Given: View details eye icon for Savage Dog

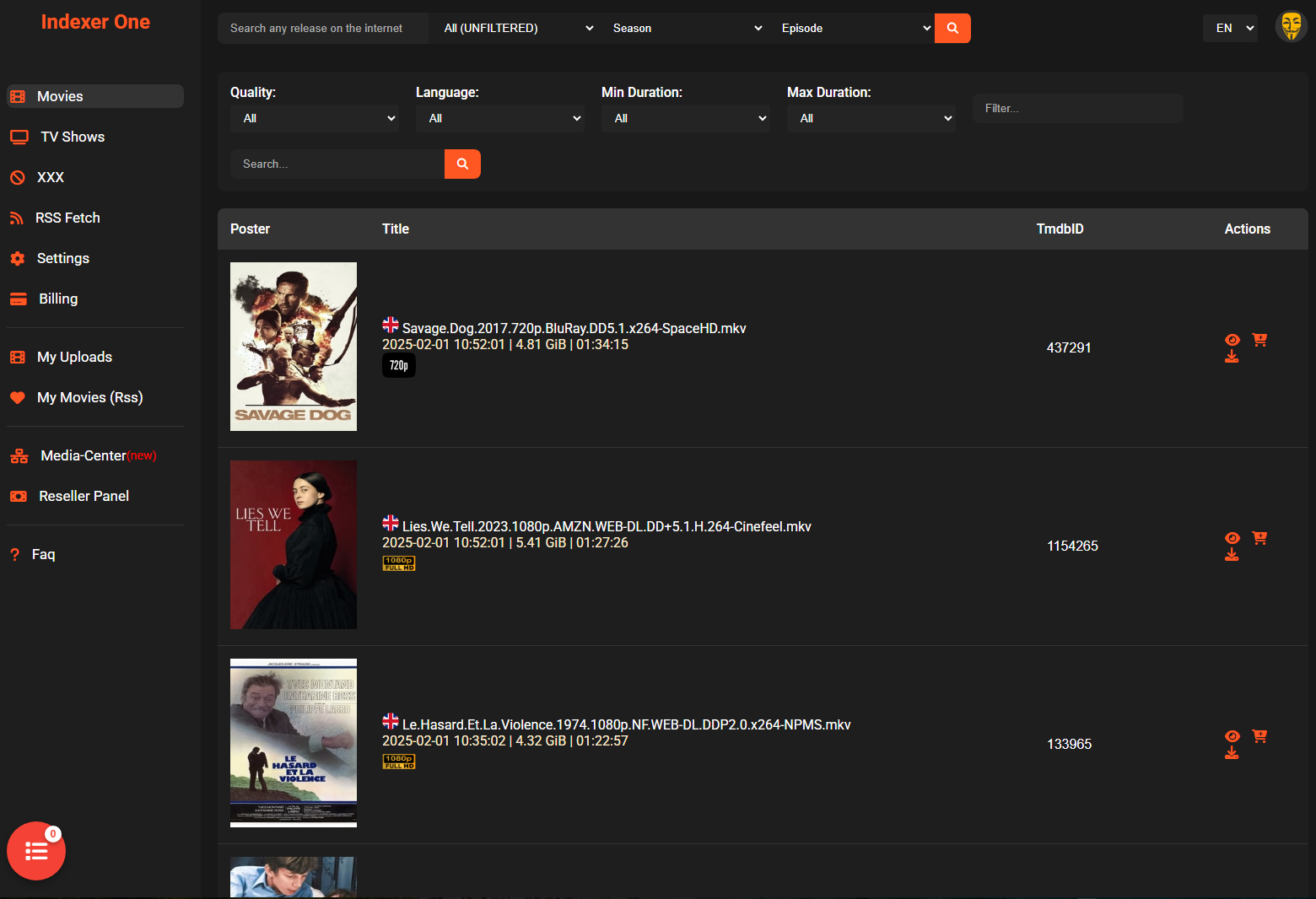Looking at the screenshot, I should [1232, 340].
